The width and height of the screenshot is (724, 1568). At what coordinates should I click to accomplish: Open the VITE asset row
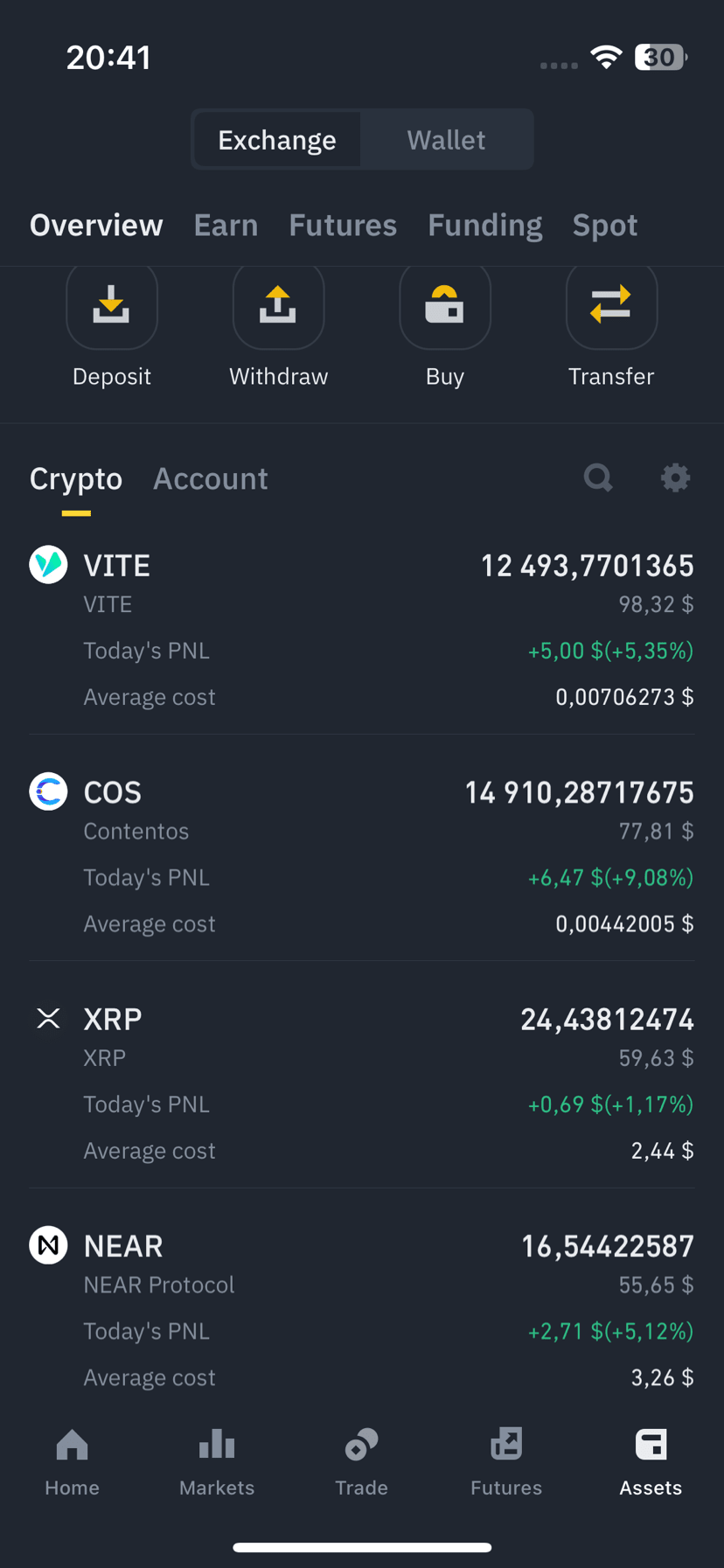click(x=362, y=630)
